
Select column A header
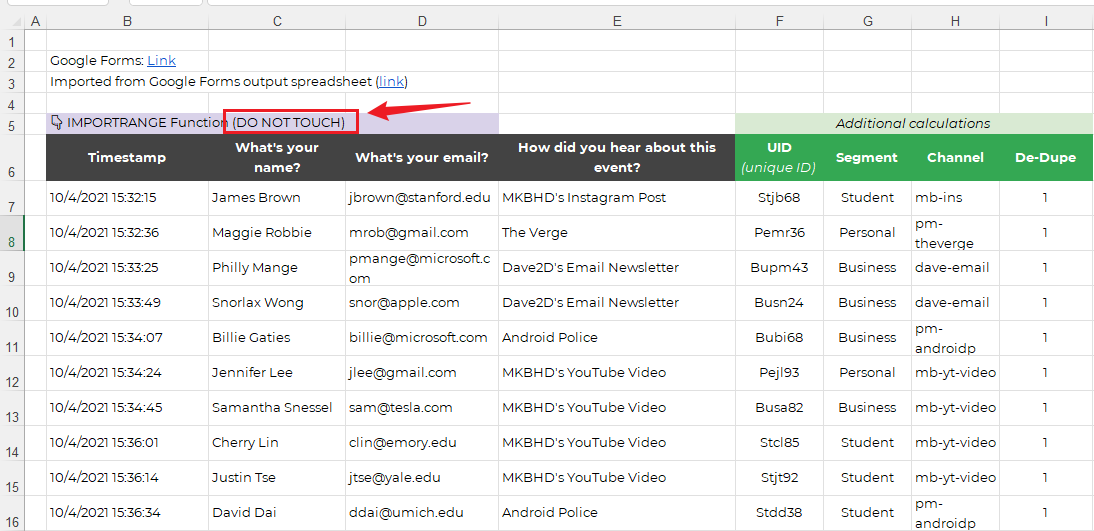[x=35, y=22]
